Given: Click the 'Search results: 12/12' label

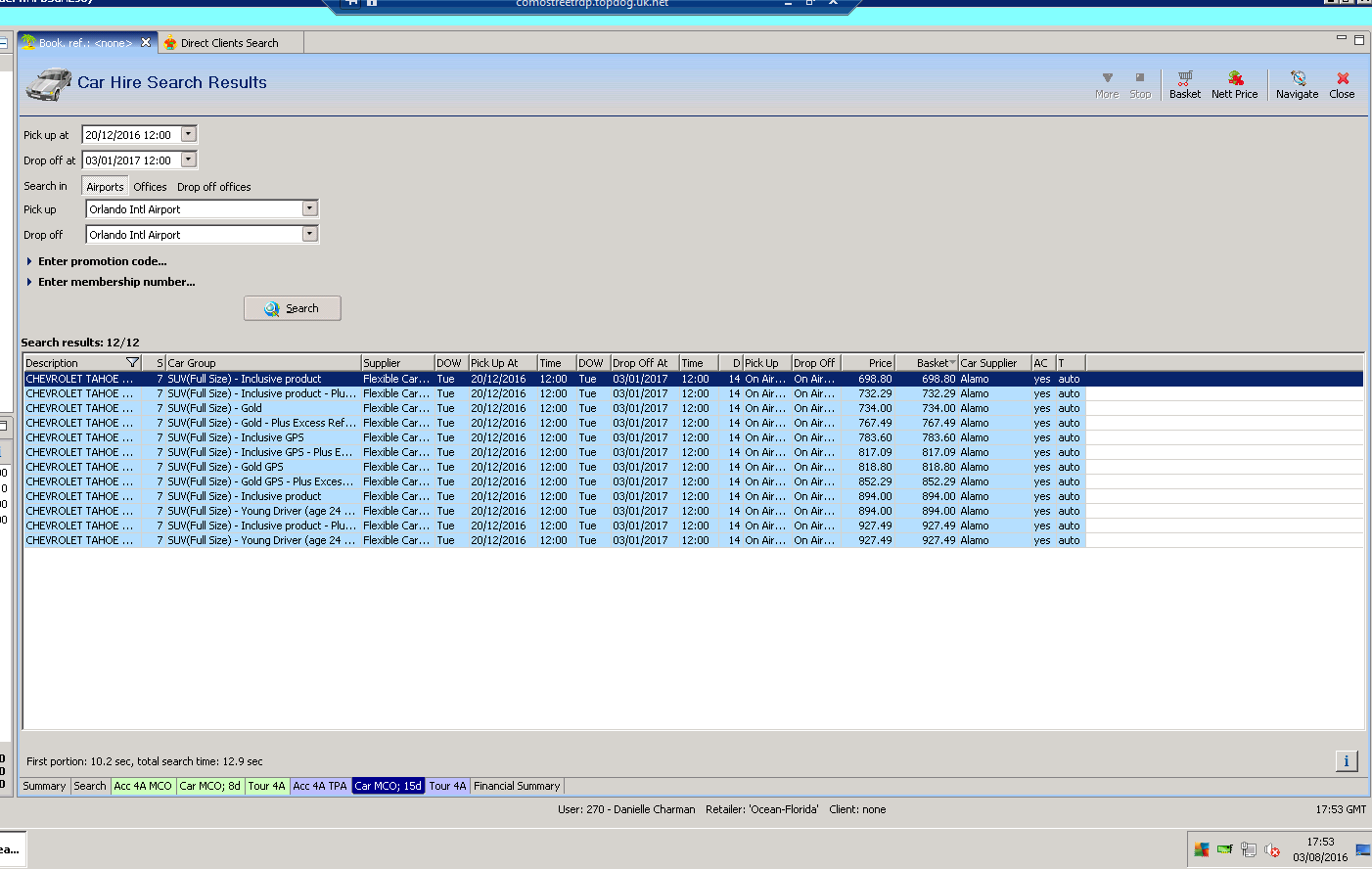Looking at the screenshot, I should pyautogui.click(x=80, y=343).
